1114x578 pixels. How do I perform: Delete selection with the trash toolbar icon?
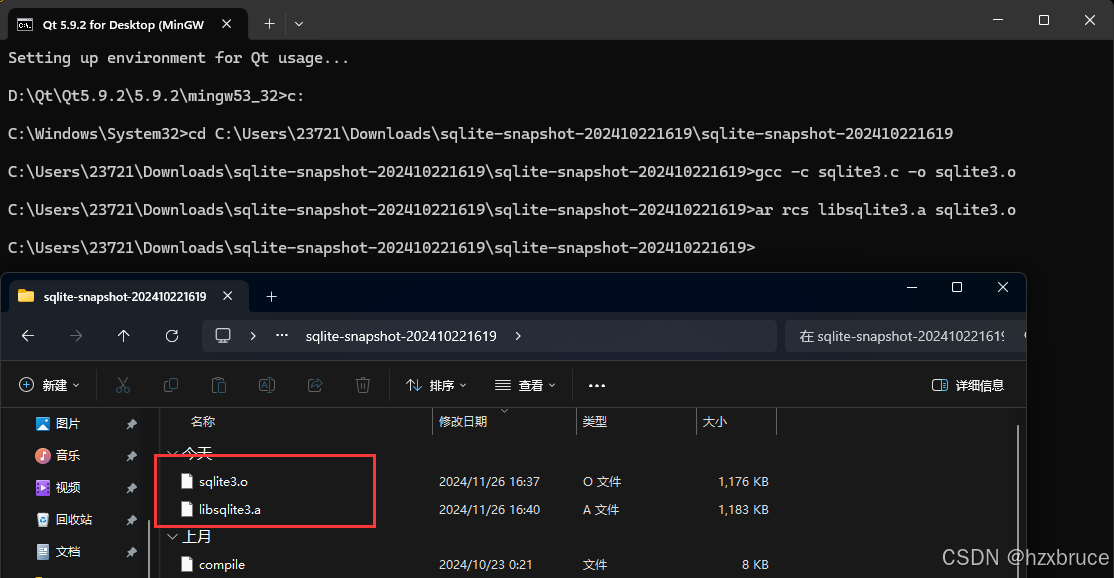(x=362, y=385)
